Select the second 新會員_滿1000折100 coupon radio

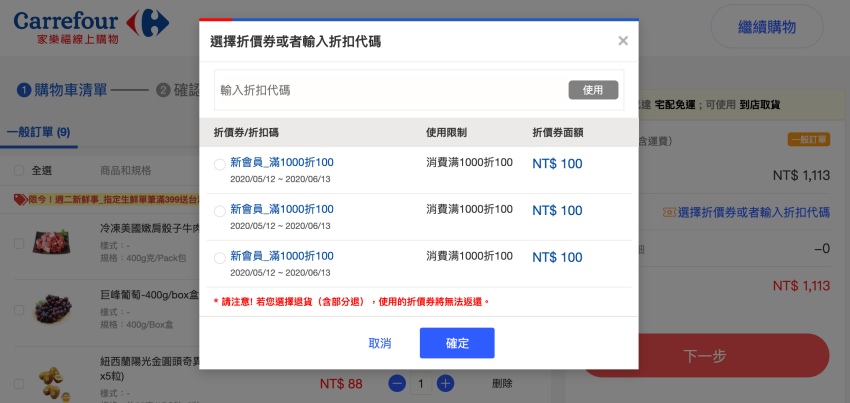click(220, 212)
